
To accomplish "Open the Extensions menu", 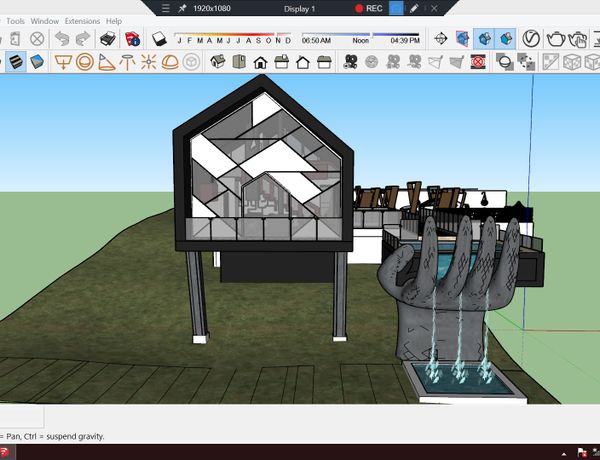I will [x=82, y=20].
